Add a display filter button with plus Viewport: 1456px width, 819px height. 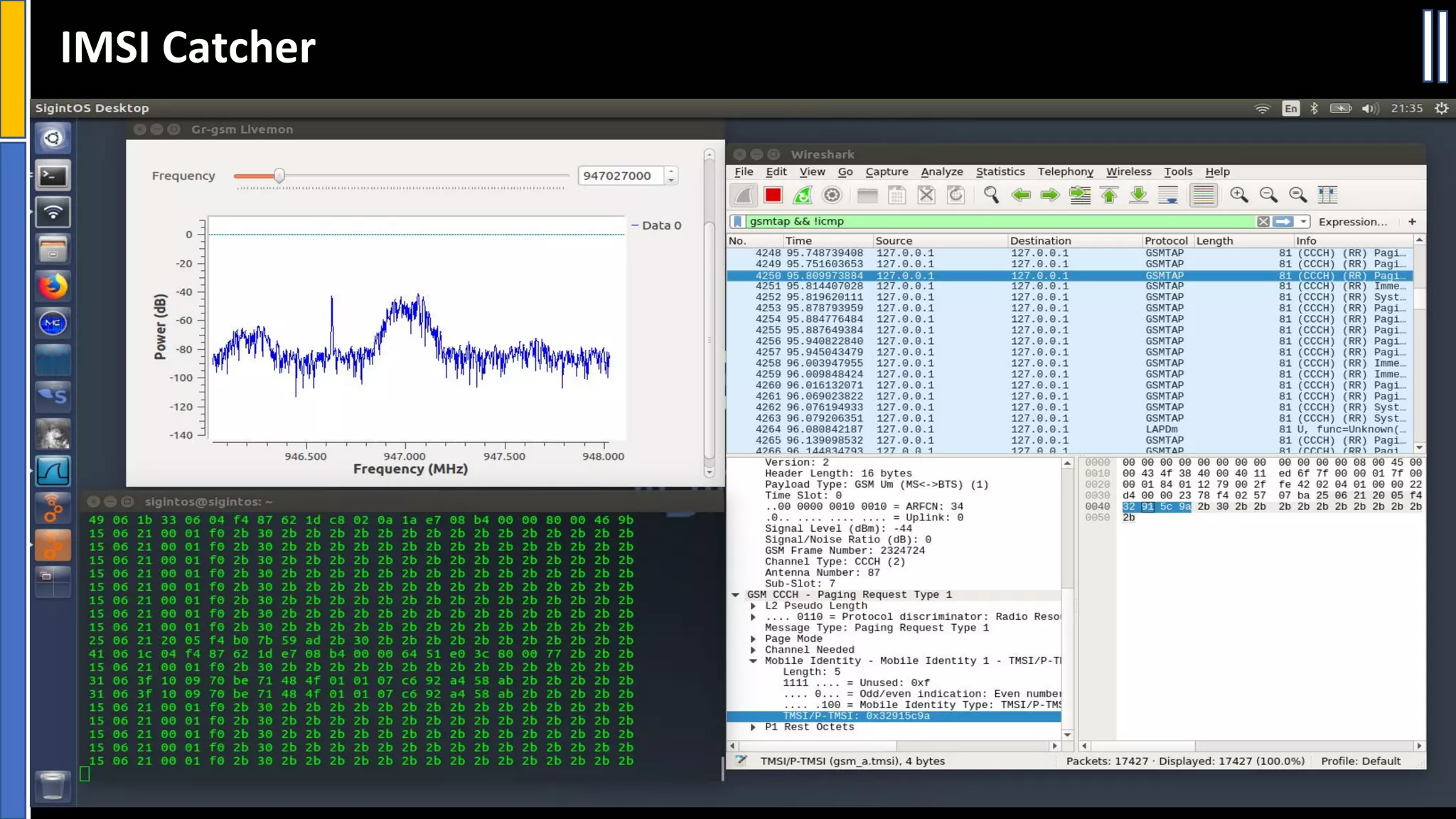tap(1412, 221)
